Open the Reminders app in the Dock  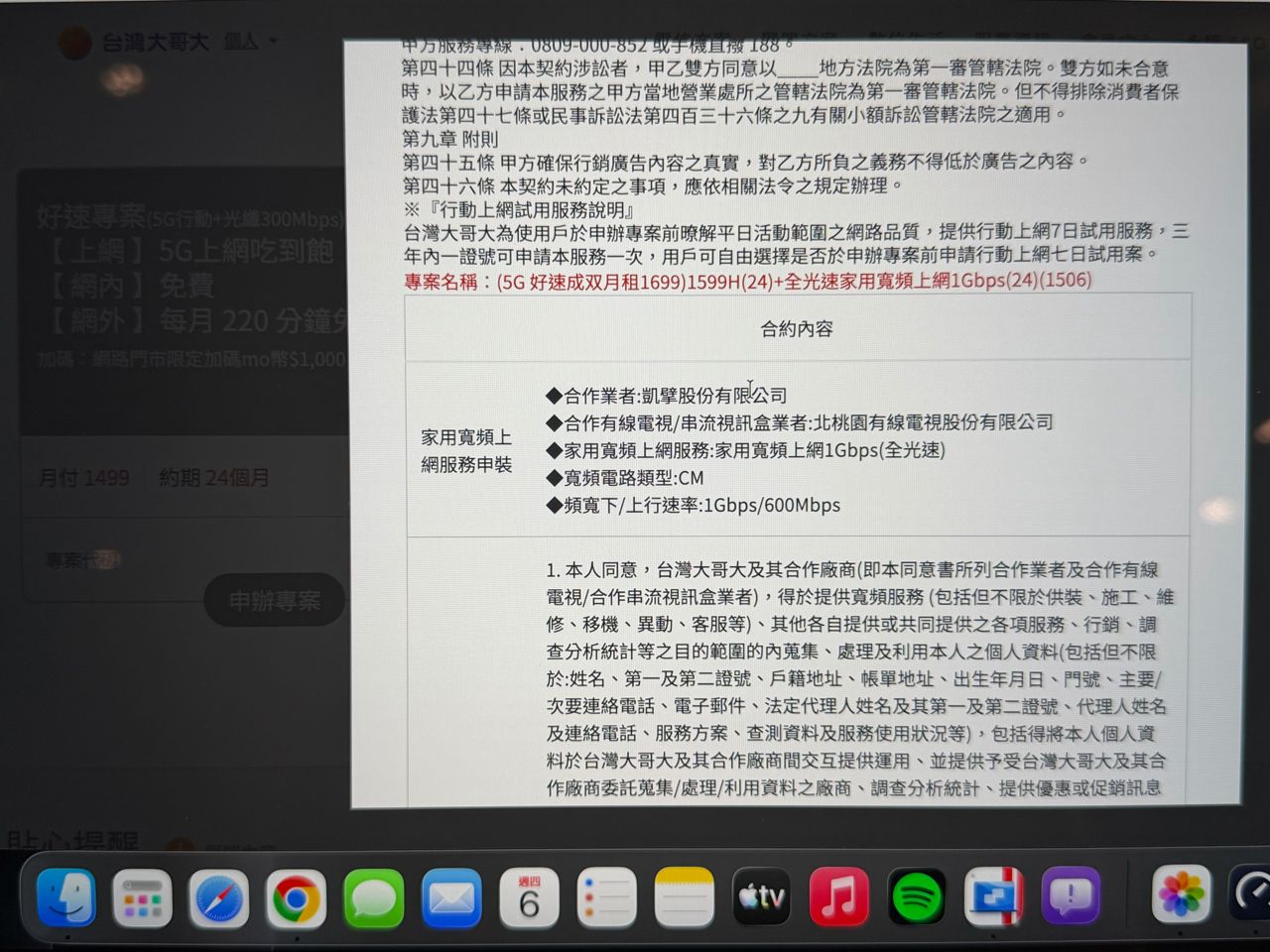pyautogui.click(x=606, y=899)
